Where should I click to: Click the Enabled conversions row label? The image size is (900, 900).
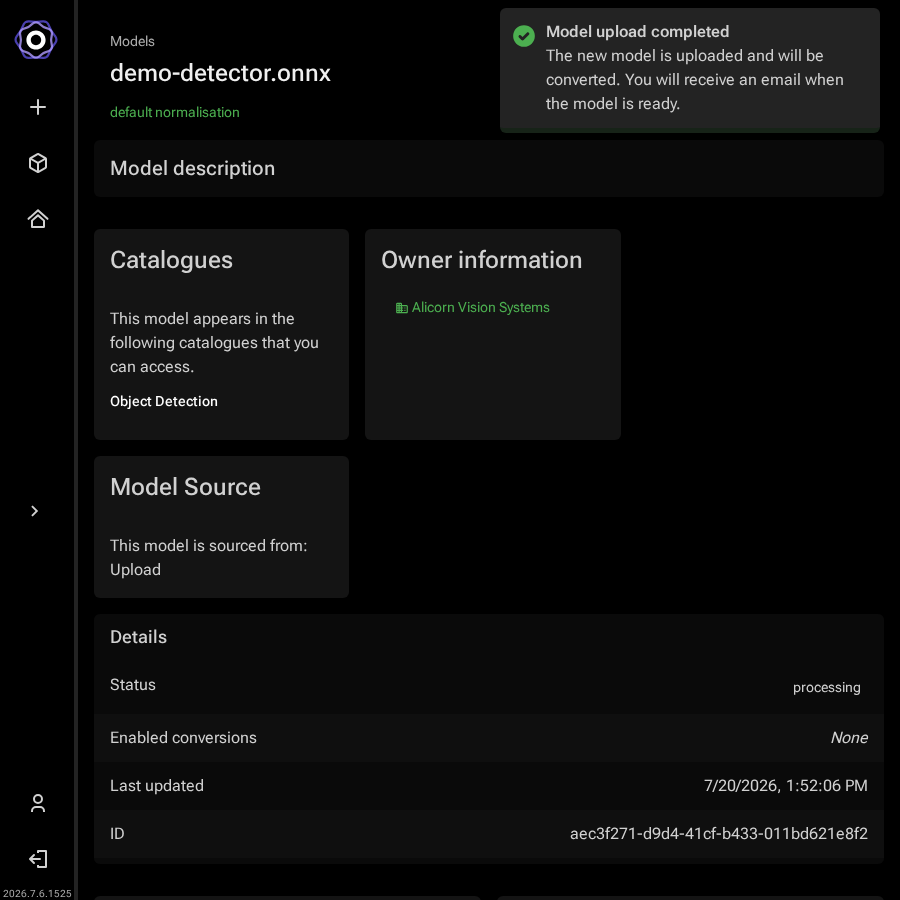pos(183,738)
